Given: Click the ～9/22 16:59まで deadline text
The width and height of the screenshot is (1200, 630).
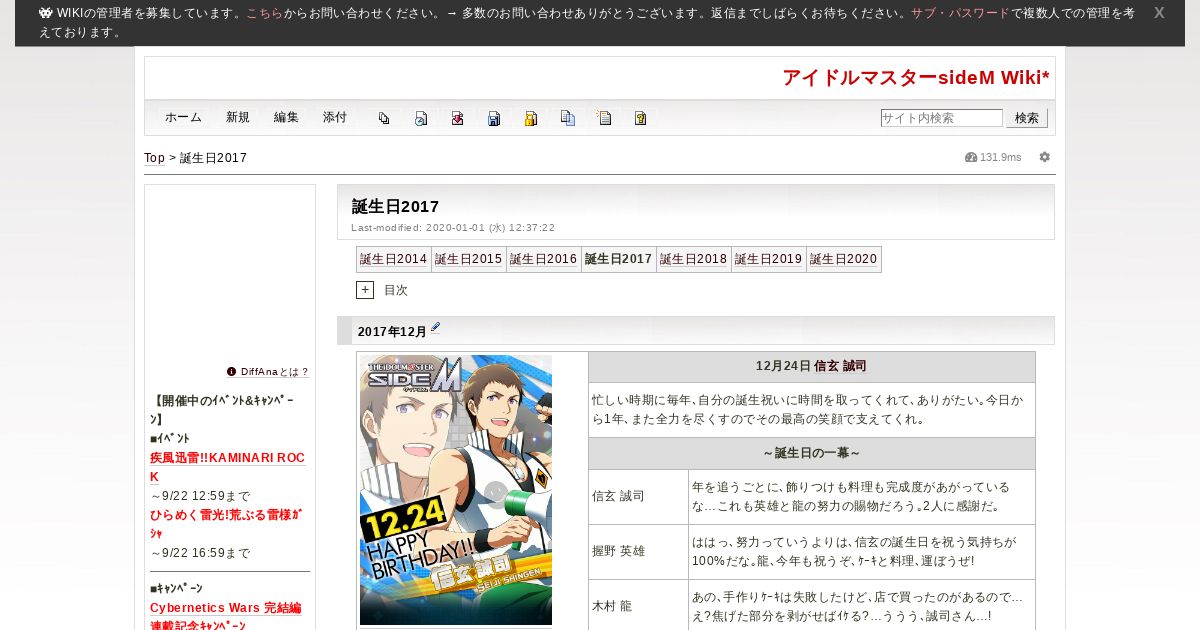Looking at the screenshot, I should (x=200, y=553).
